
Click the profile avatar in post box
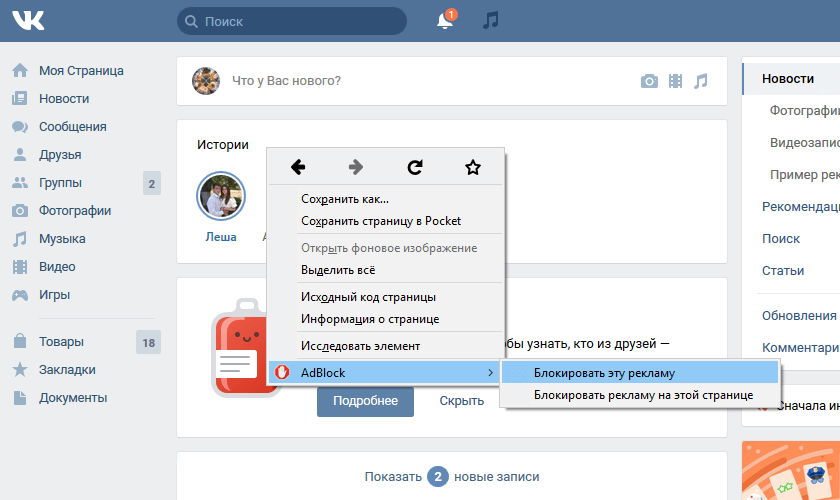point(206,81)
